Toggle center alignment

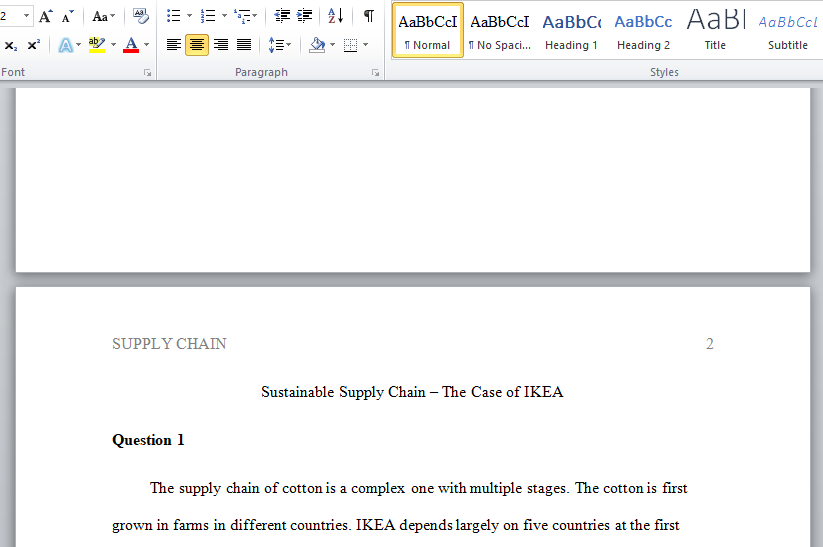[197, 45]
